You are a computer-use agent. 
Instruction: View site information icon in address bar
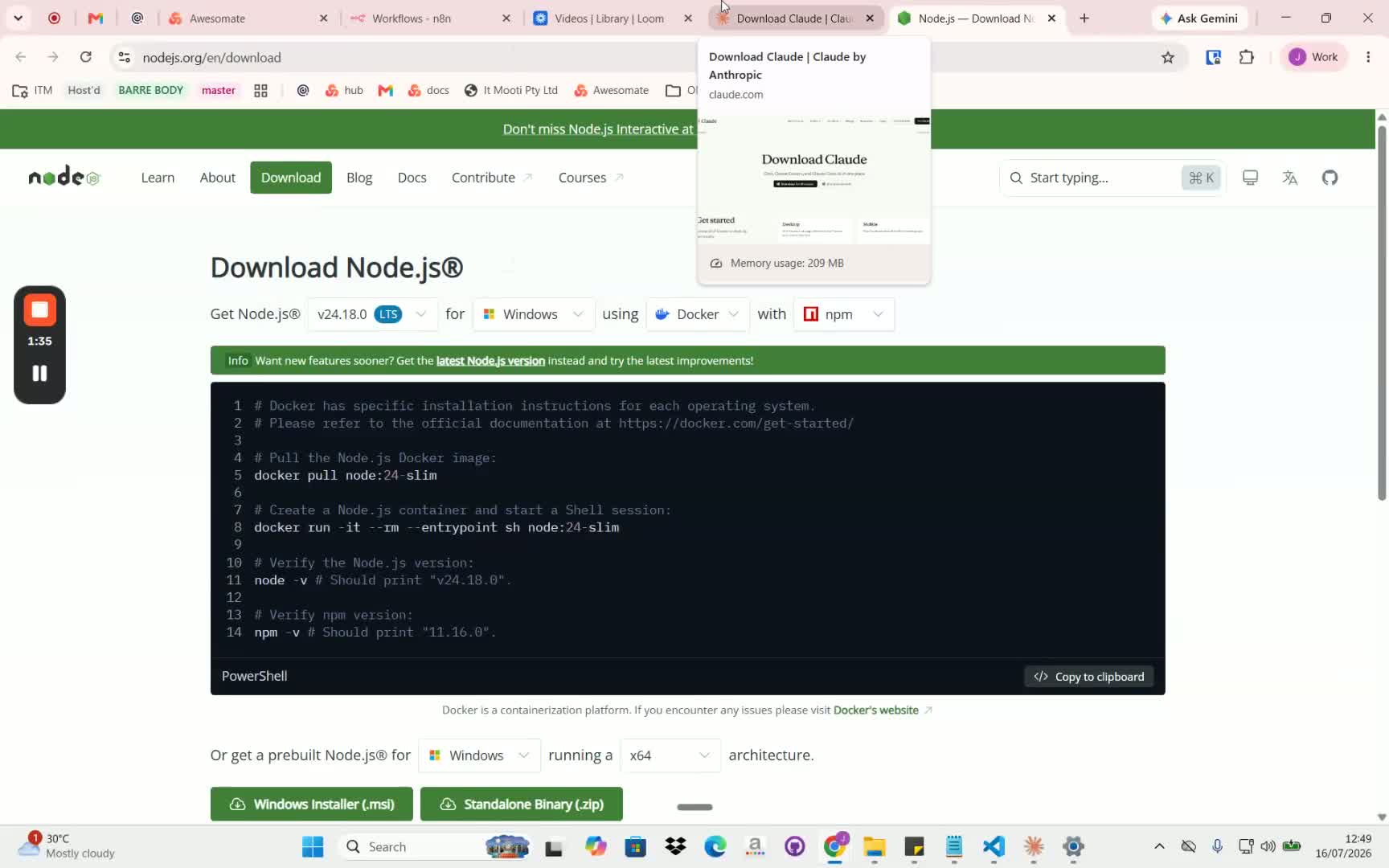(x=124, y=57)
